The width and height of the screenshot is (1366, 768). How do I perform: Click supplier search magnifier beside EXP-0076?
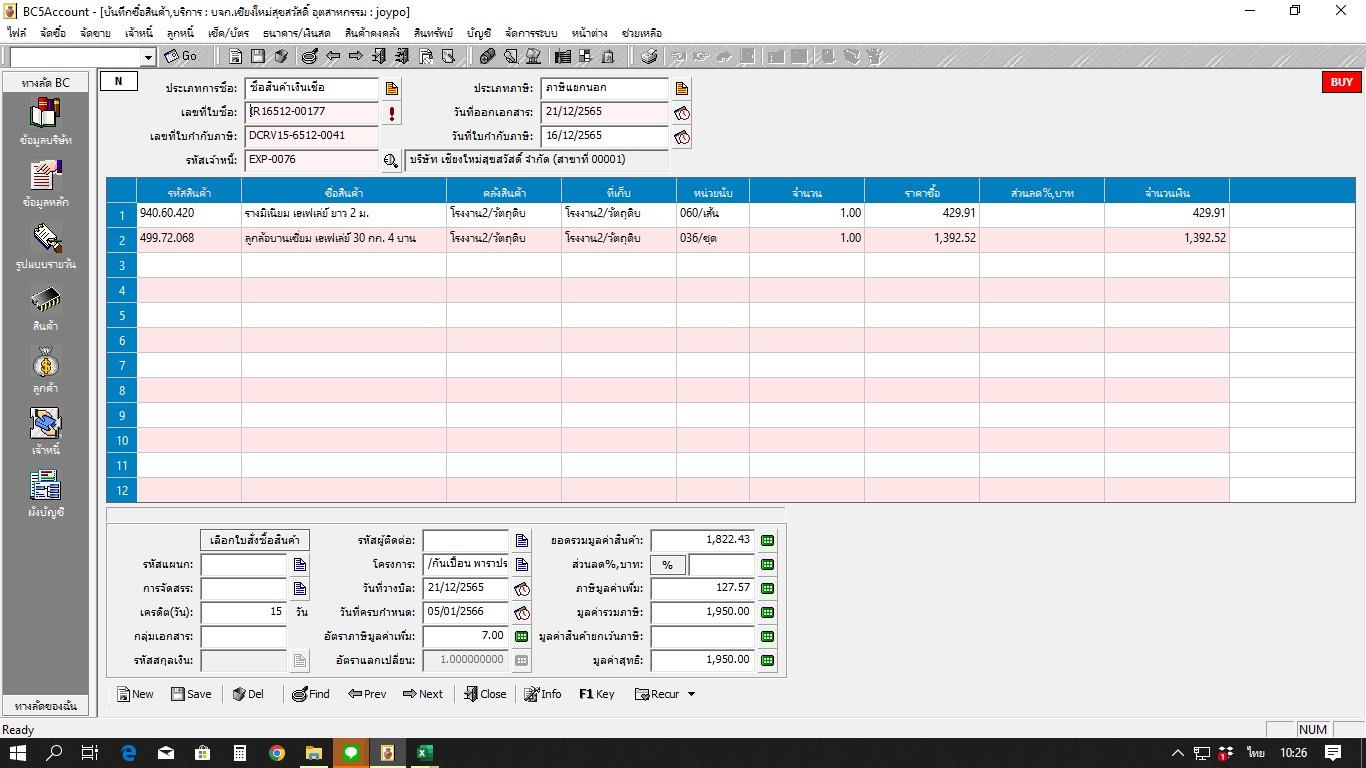coord(391,160)
